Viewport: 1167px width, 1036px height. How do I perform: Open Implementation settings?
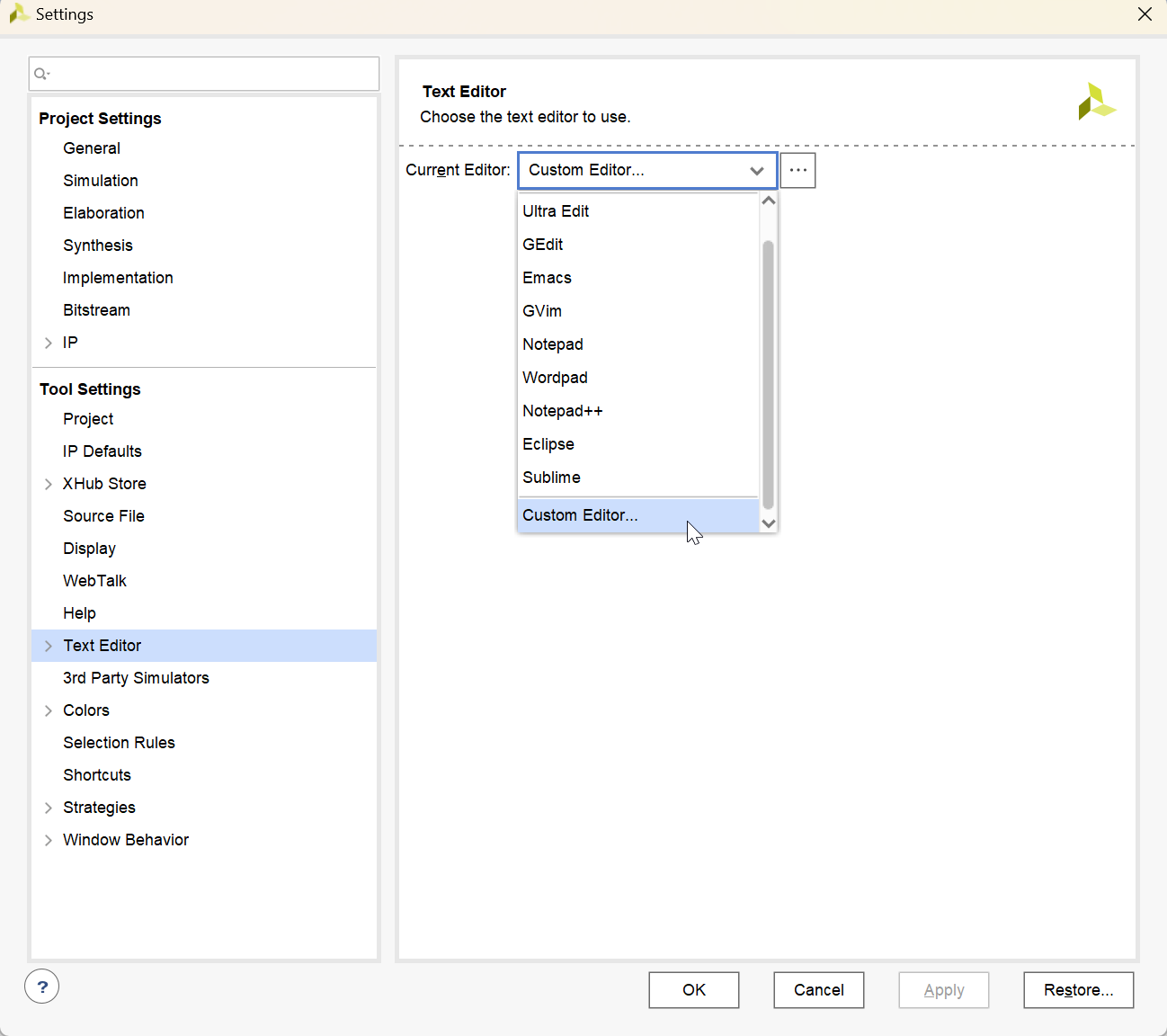[118, 278]
